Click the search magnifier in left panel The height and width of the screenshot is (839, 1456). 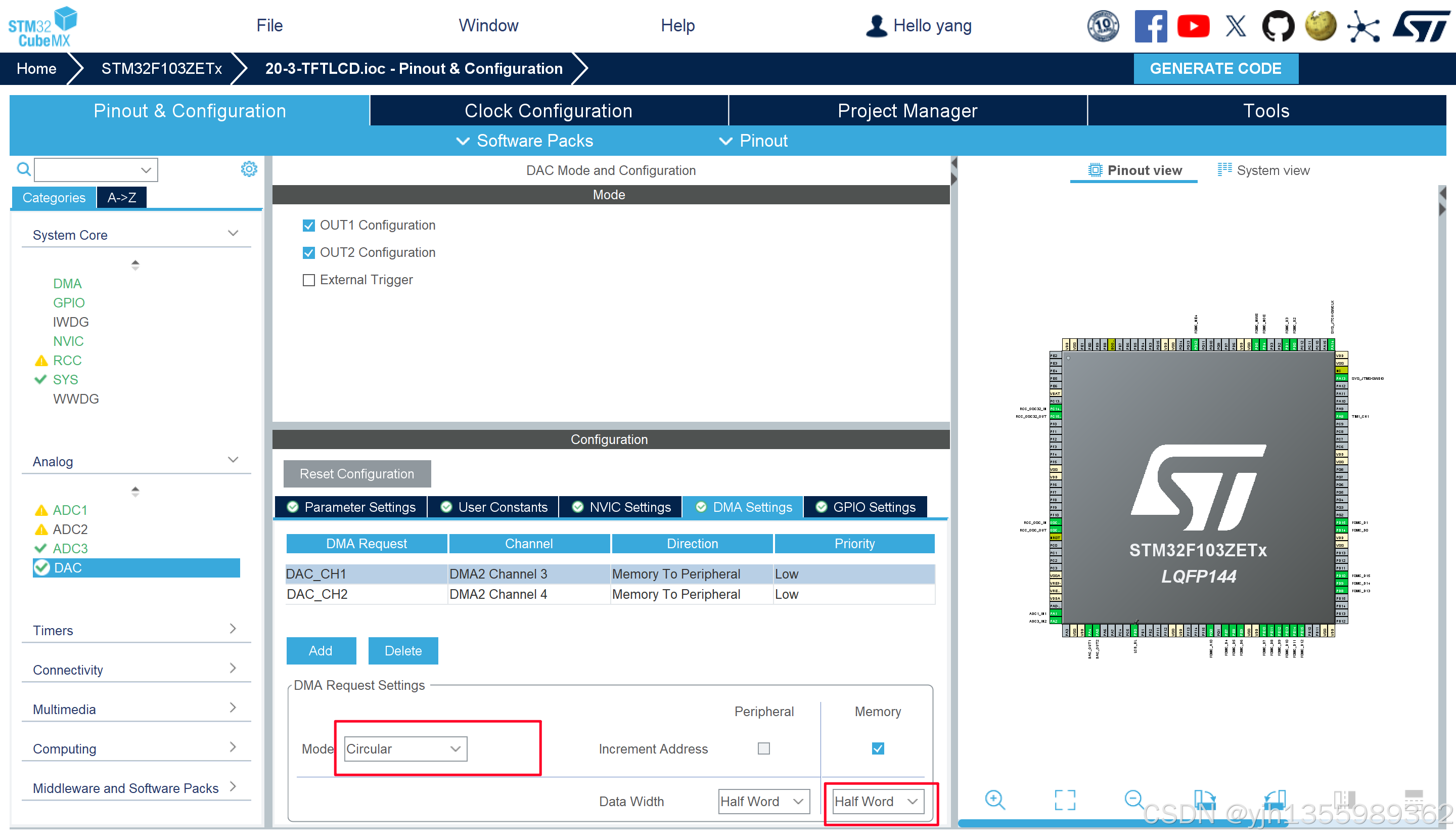point(24,169)
